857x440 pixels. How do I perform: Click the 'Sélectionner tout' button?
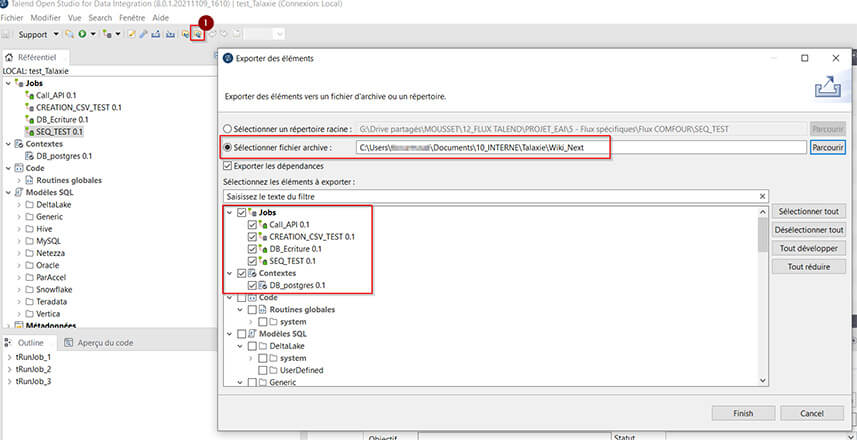pos(808,212)
